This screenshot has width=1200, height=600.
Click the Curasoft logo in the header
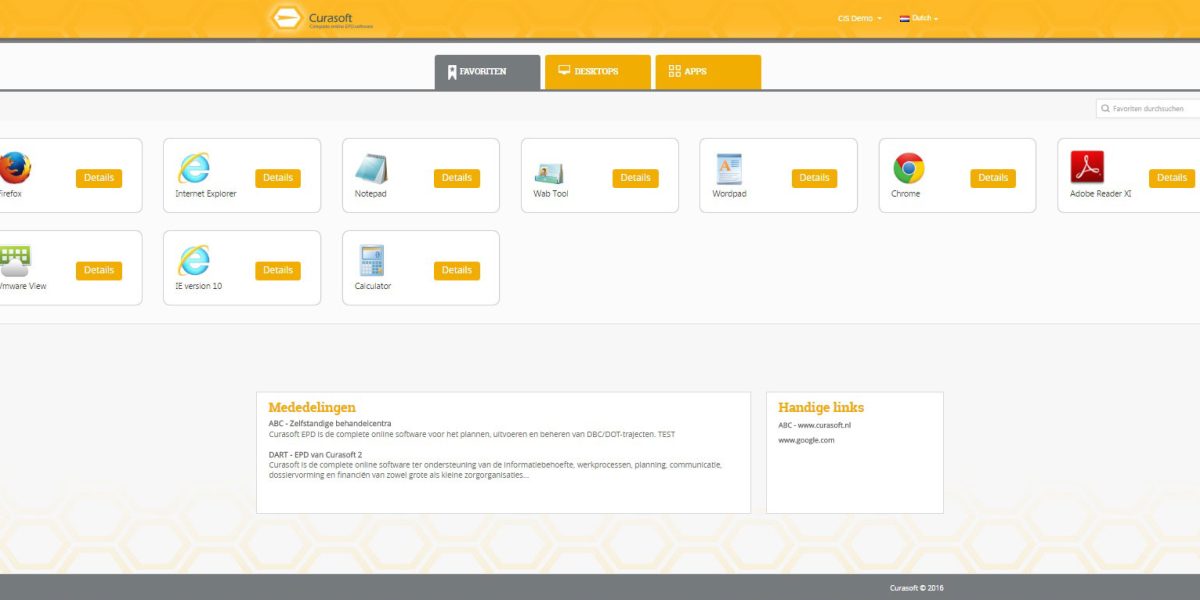click(318, 17)
